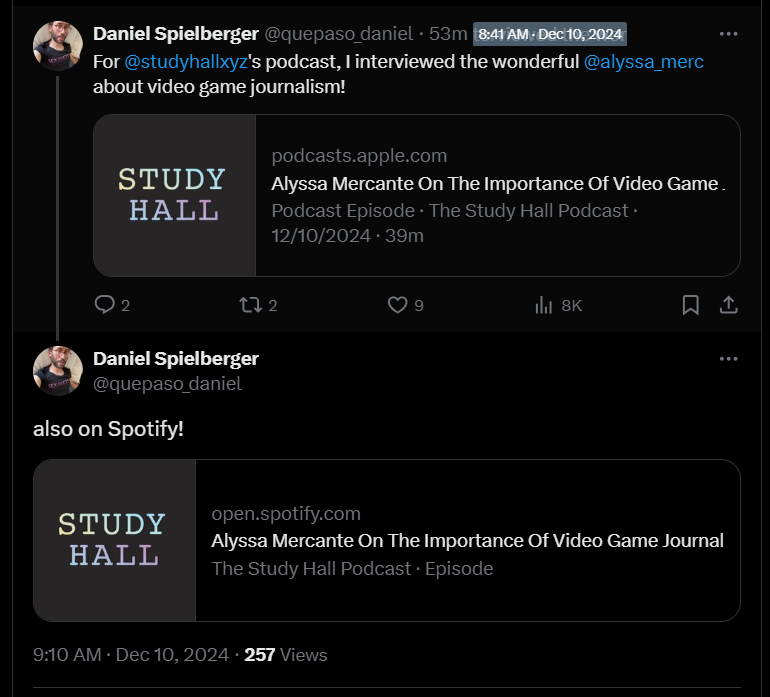Click the @quepaso_daniel handle on the first tweet
This screenshot has width=770, height=697.
pyautogui.click(x=339, y=34)
